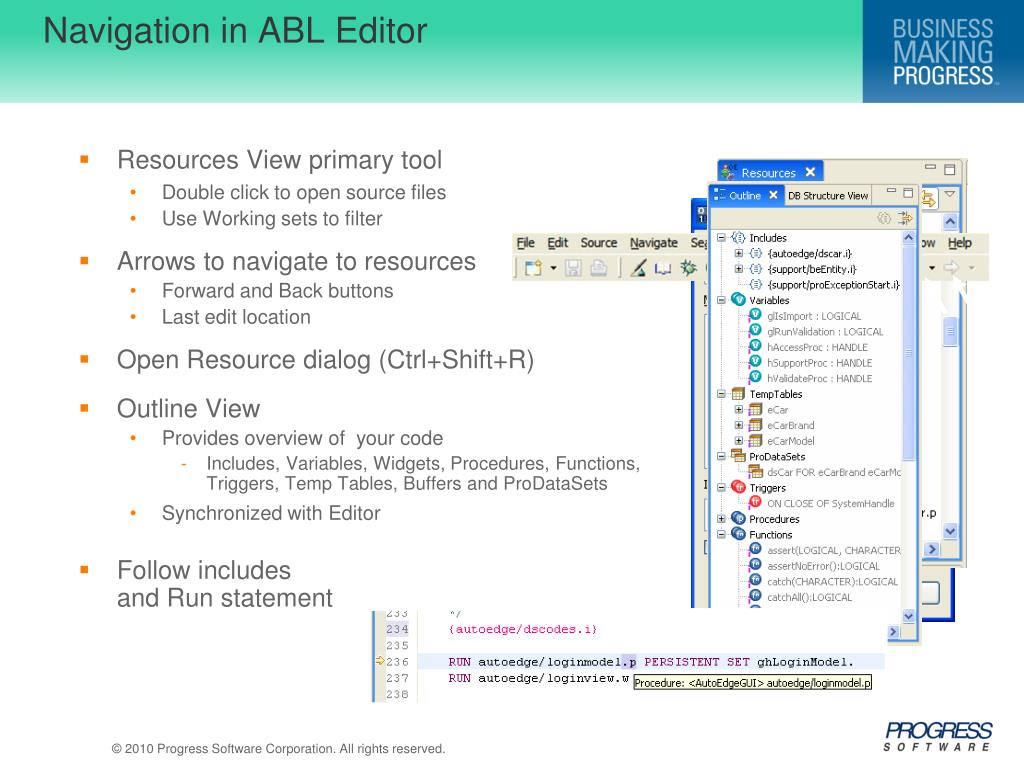
Task: Close the Resources tab
Action: pos(810,172)
